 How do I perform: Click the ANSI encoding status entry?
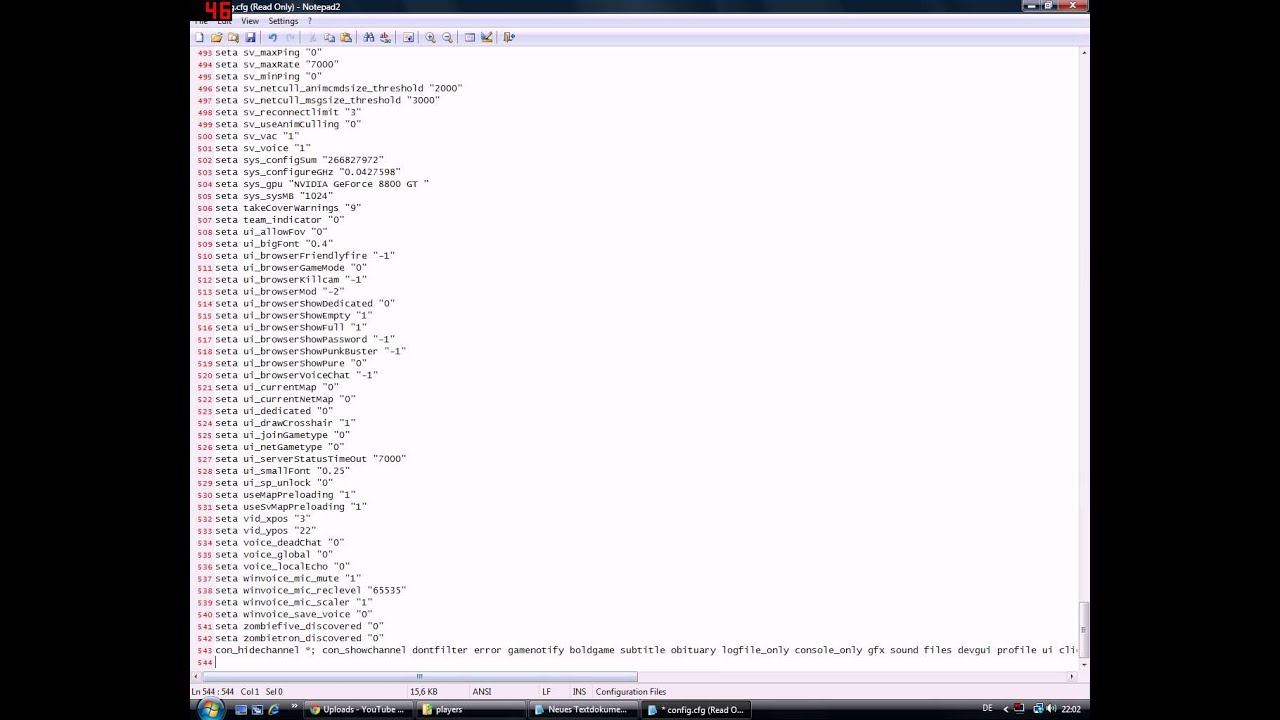[x=481, y=691]
